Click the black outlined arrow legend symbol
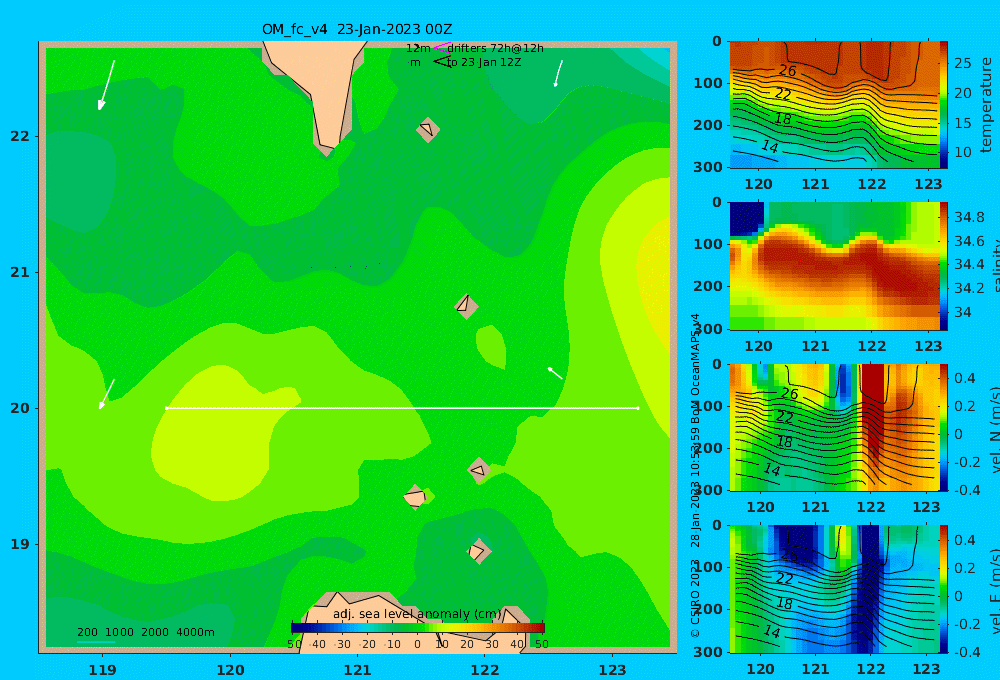 pyautogui.click(x=442, y=62)
